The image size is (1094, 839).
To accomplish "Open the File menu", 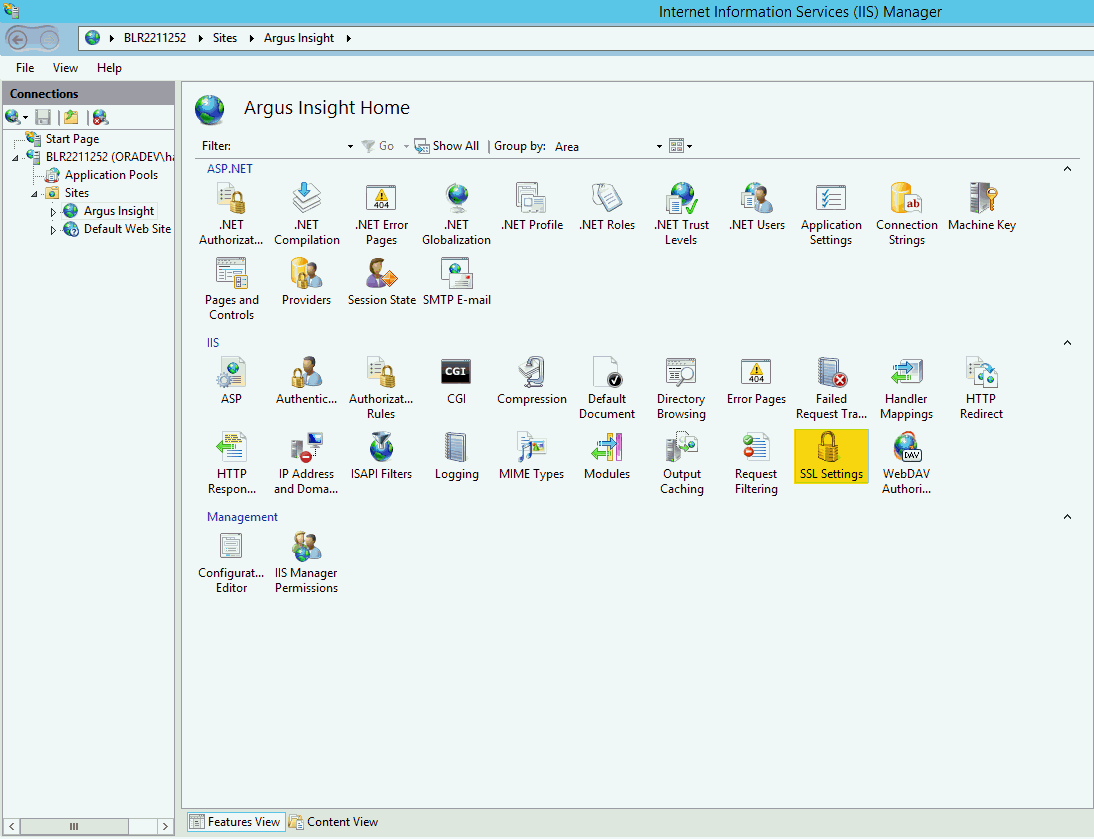I will pyautogui.click(x=25, y=68).
